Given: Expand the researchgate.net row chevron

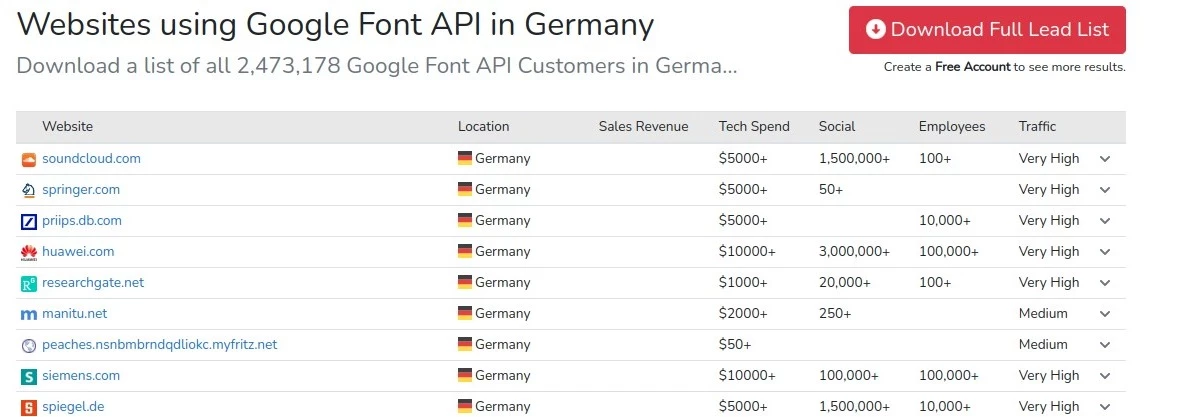Looking at the screenshot, I should (x=1105, y=283).
